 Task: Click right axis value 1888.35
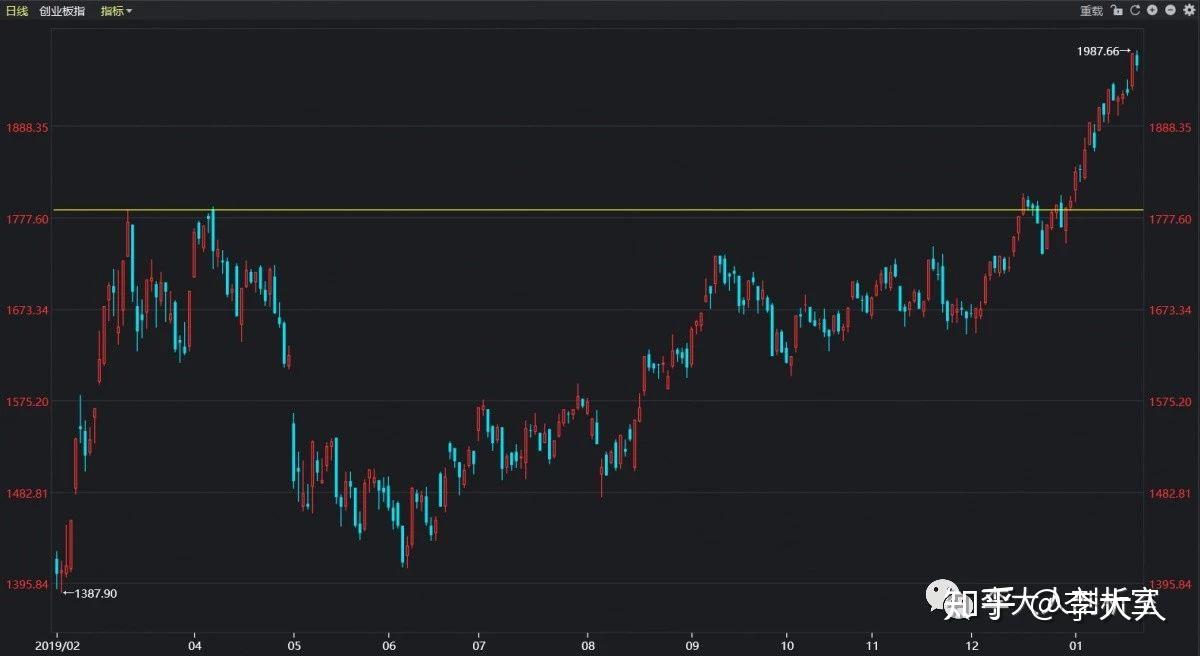click(x=1170, y=128)
